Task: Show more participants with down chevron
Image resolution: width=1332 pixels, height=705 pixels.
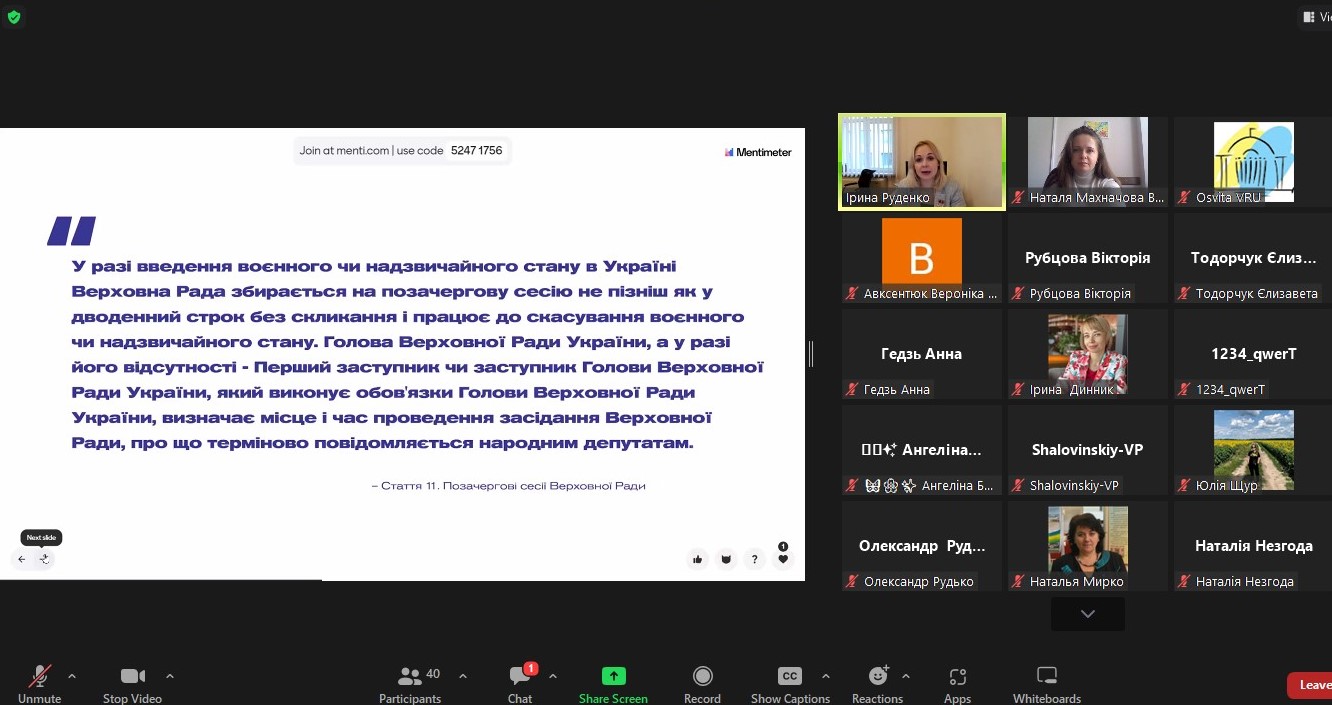Action: point(1087,614)
